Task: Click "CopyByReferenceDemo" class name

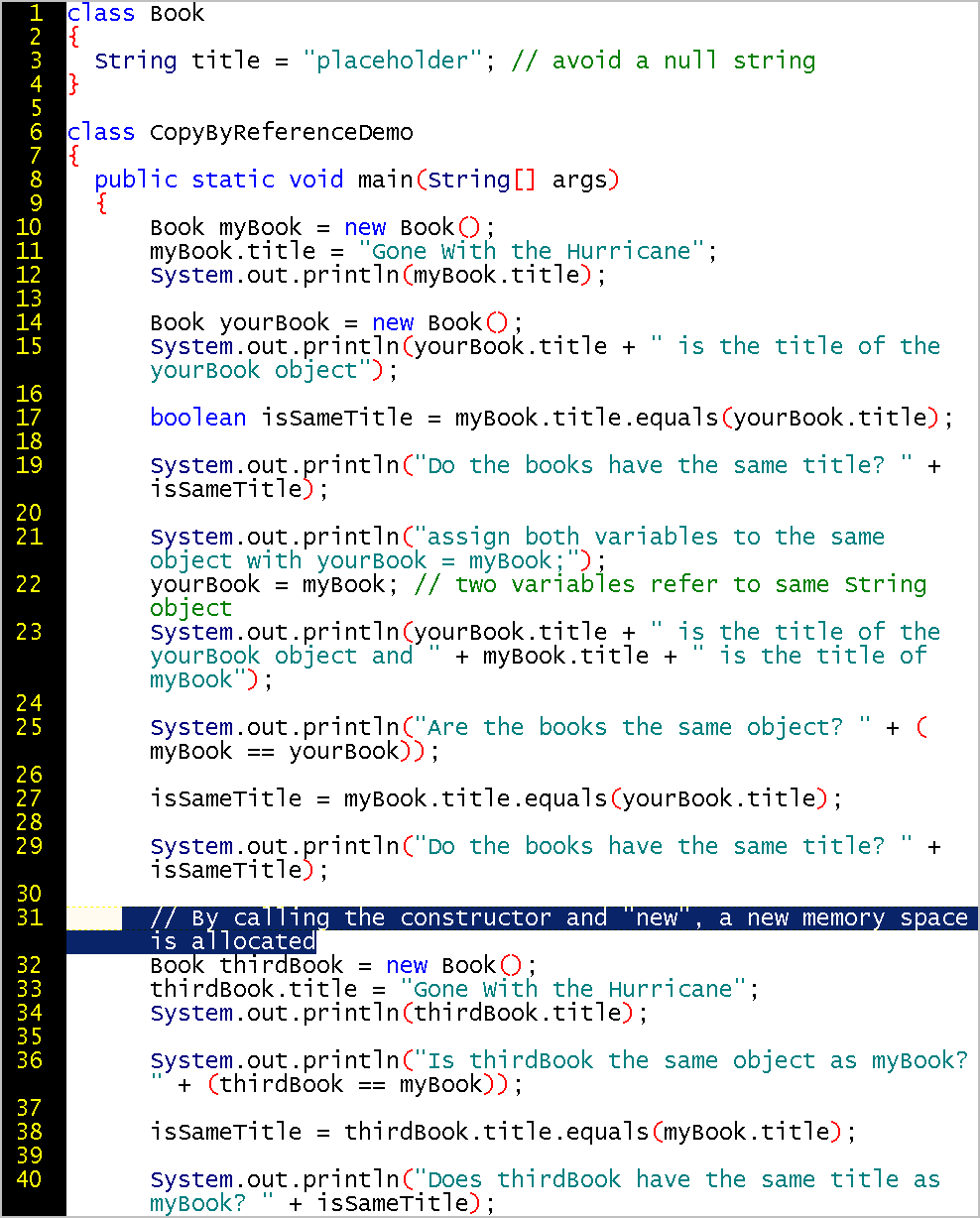Action: pyautogui.click(x=282, y=133)
